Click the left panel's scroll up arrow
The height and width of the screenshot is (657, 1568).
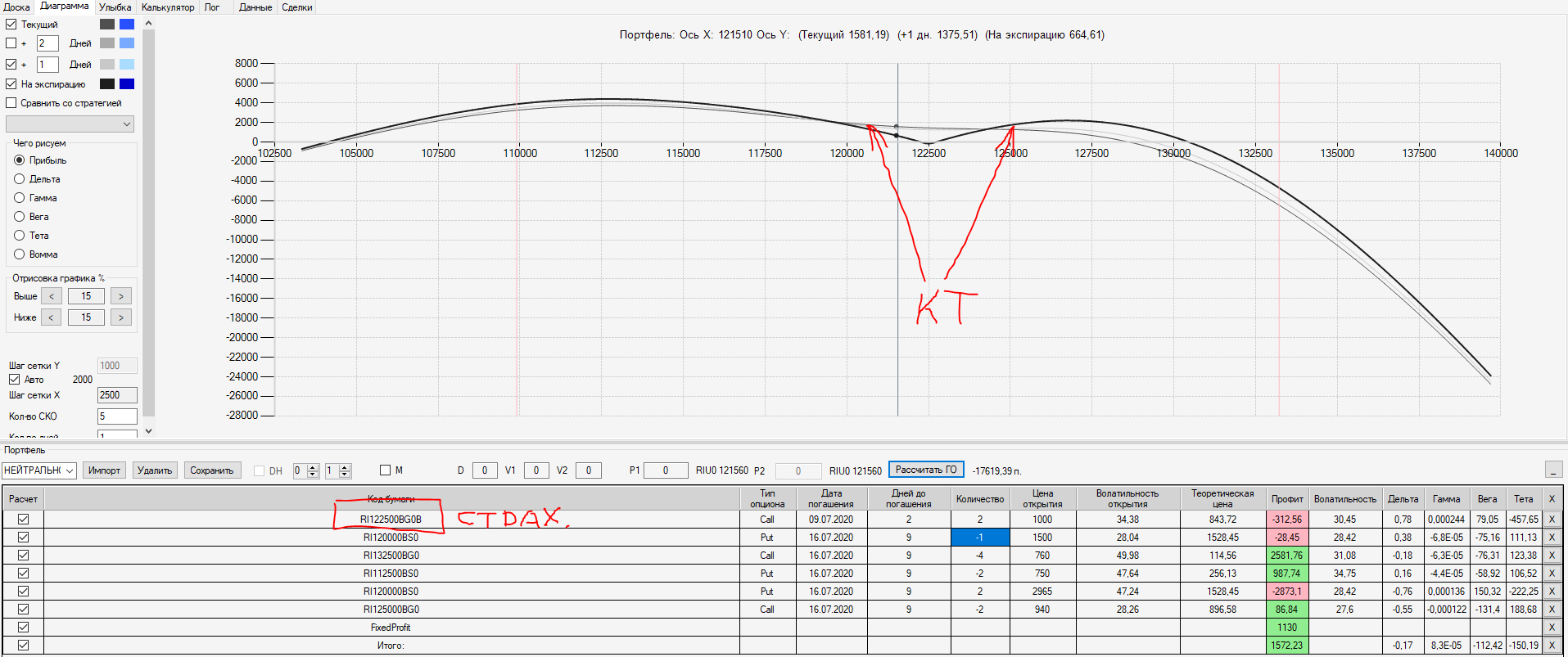148,24
